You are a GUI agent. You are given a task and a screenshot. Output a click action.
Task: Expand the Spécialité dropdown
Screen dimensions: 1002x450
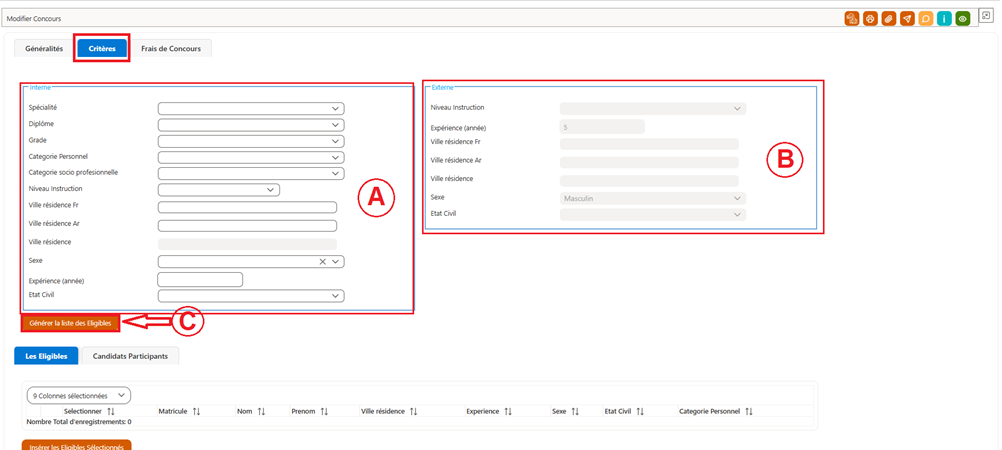pyautogui.click(x=251, y=109)
